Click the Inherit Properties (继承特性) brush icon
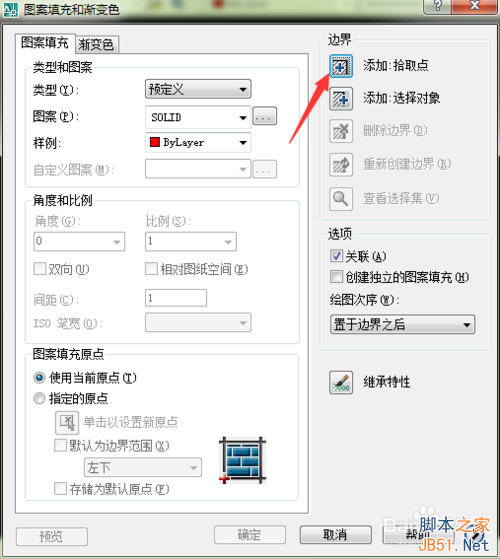 [x=341, y=383]
